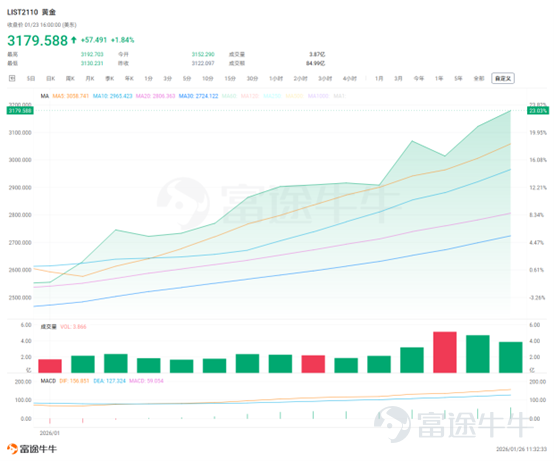Click the MACD: 59.054 value
Screen dimensions: 554x461
point(146,381)
